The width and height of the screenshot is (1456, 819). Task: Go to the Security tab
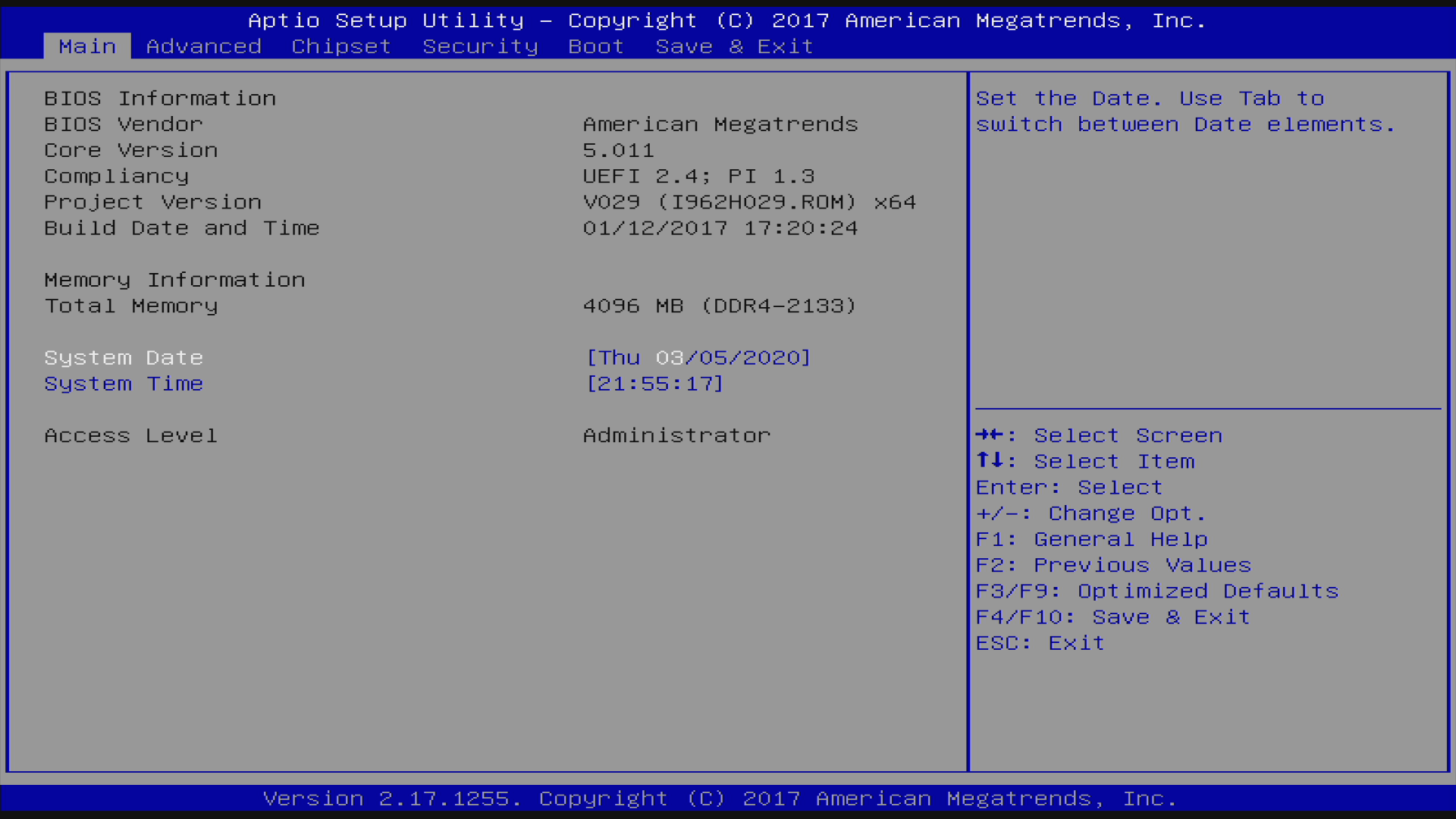[480, 46]
